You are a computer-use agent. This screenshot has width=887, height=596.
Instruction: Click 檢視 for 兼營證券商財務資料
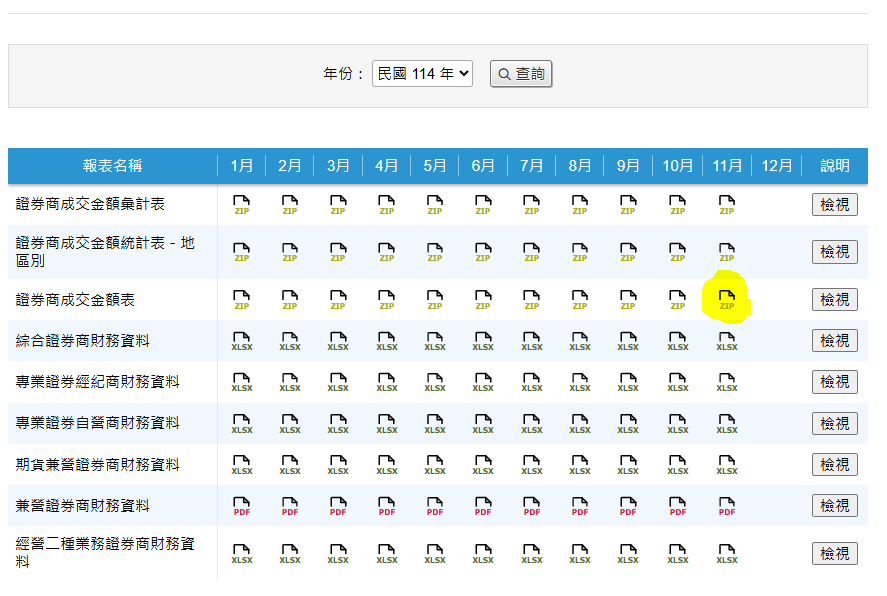834,506
